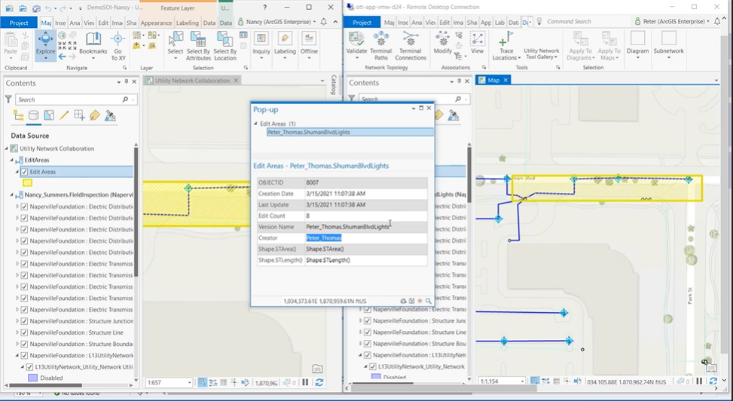
Task: Click the Edit Areas yellow symbol swatch
Action: pos(28,183)
